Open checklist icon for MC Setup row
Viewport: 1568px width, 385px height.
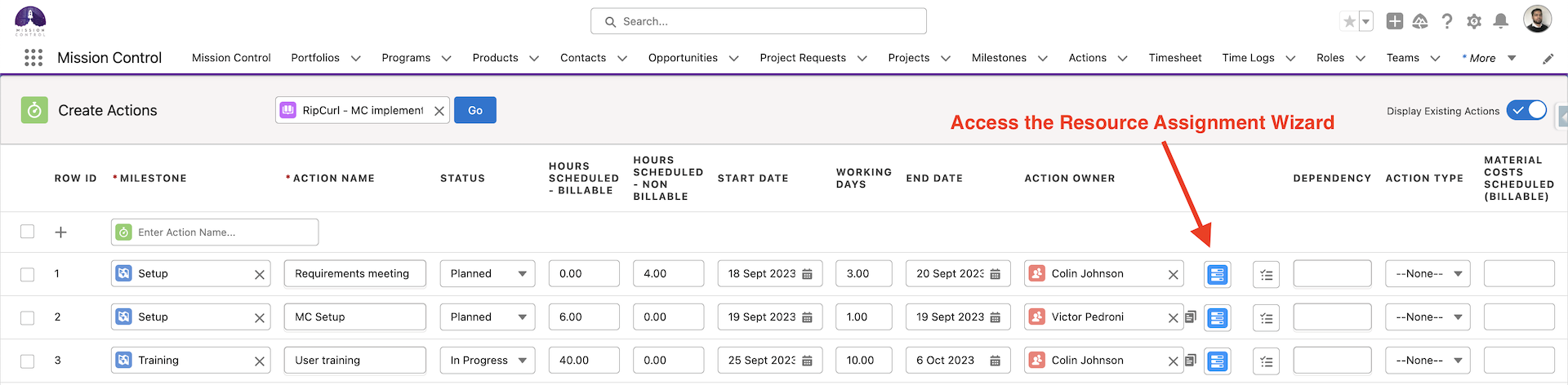[1267, 318]
